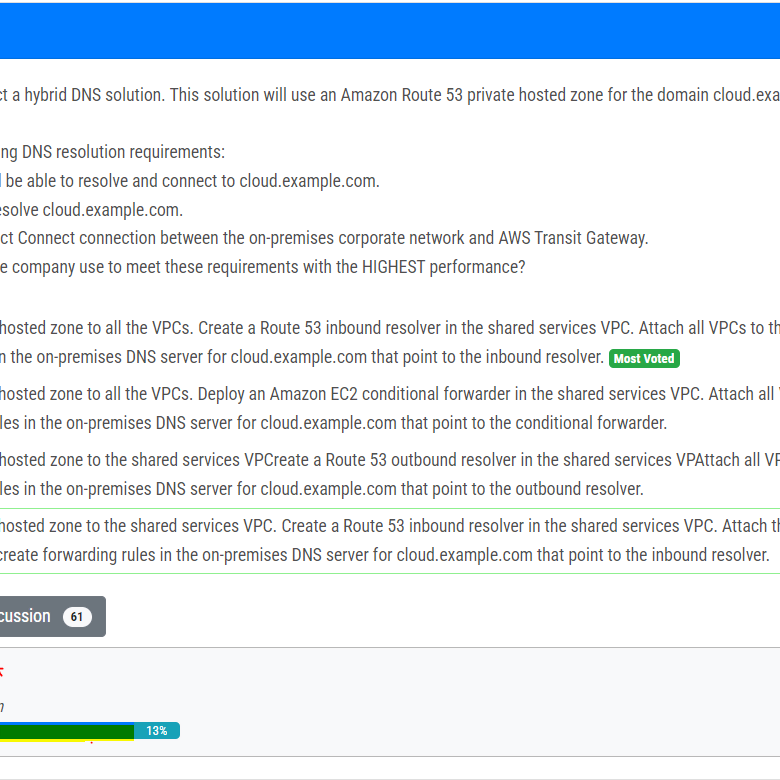This screenshot has width=780, height=780.
Task: Click the 13% vote bar segment
Action: coord(157,731)
